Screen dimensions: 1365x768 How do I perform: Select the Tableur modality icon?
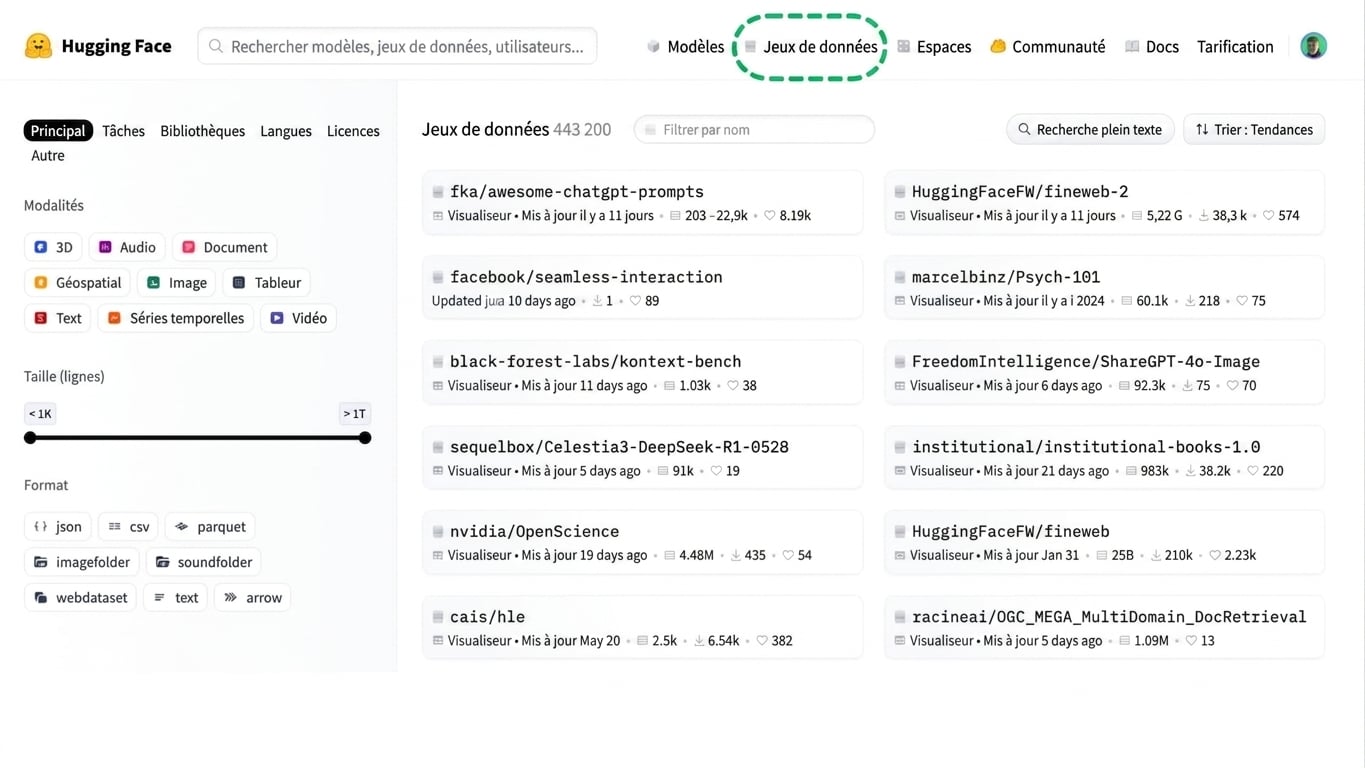pyautogui.click(x=239, y=283)
